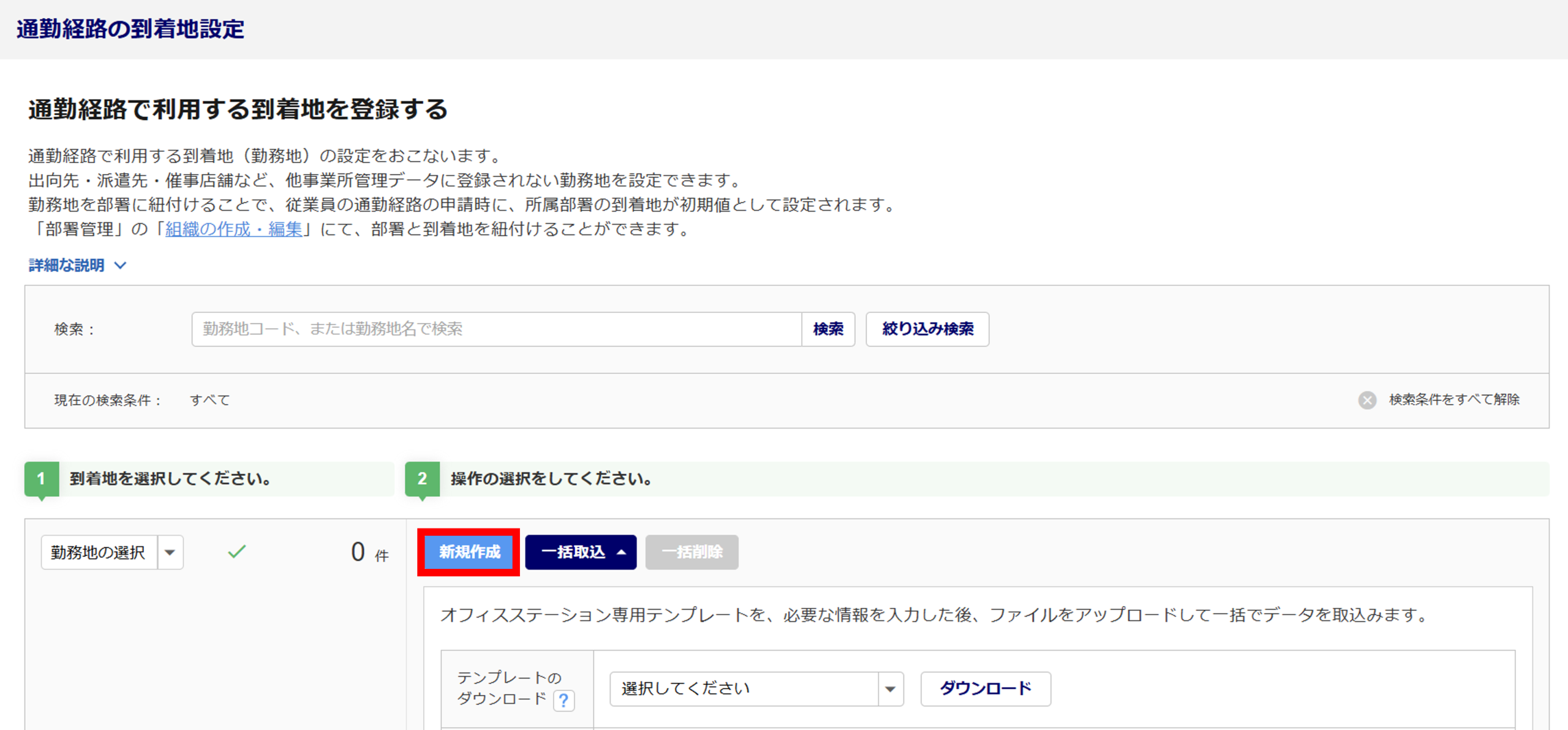Click 検索条件をすべて解除 text

point(1454,400)
